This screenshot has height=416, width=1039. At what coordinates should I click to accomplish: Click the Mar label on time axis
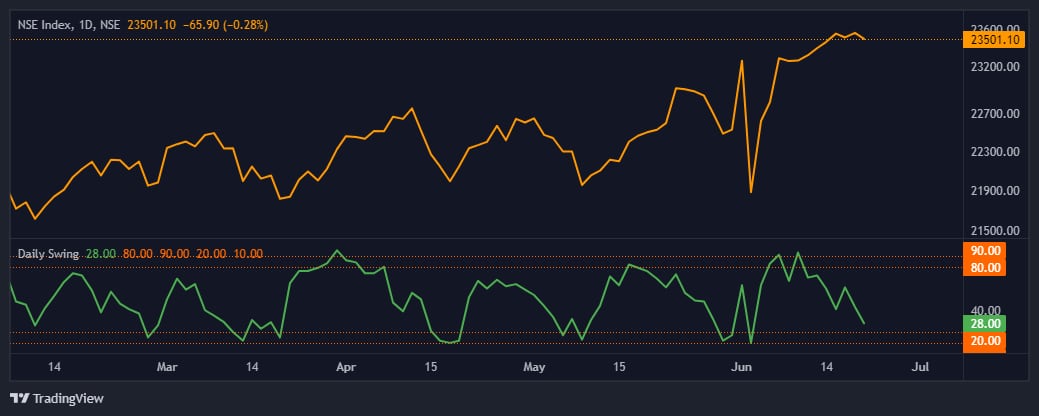point(167,367)
